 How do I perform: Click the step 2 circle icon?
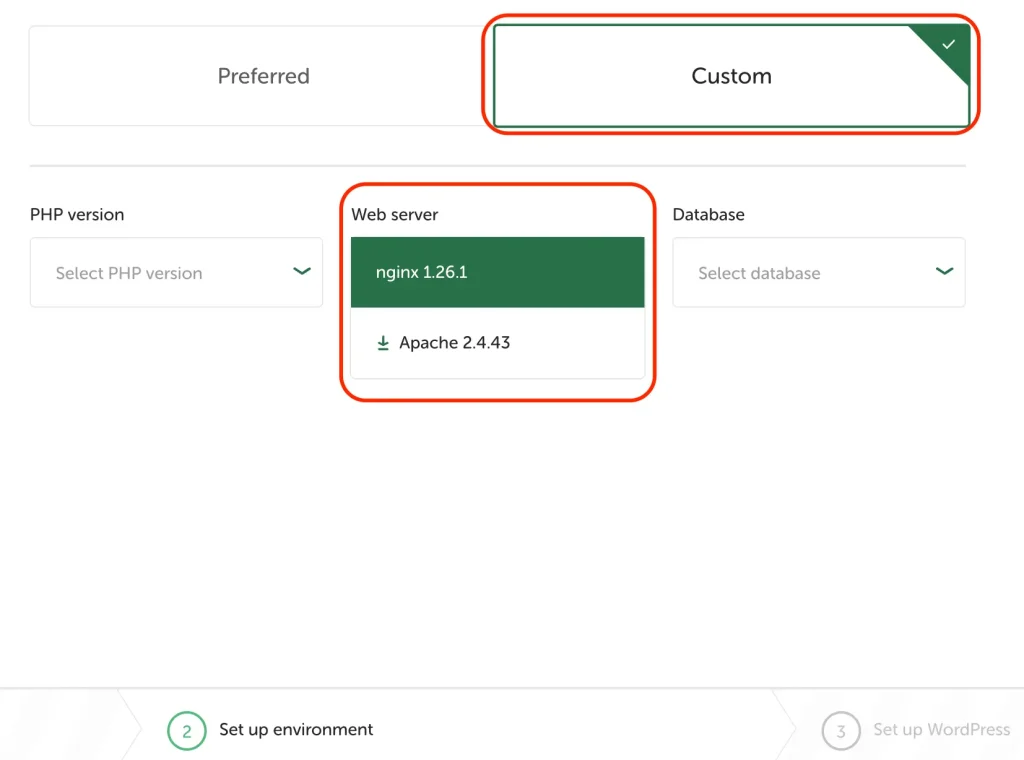(186, 731)
